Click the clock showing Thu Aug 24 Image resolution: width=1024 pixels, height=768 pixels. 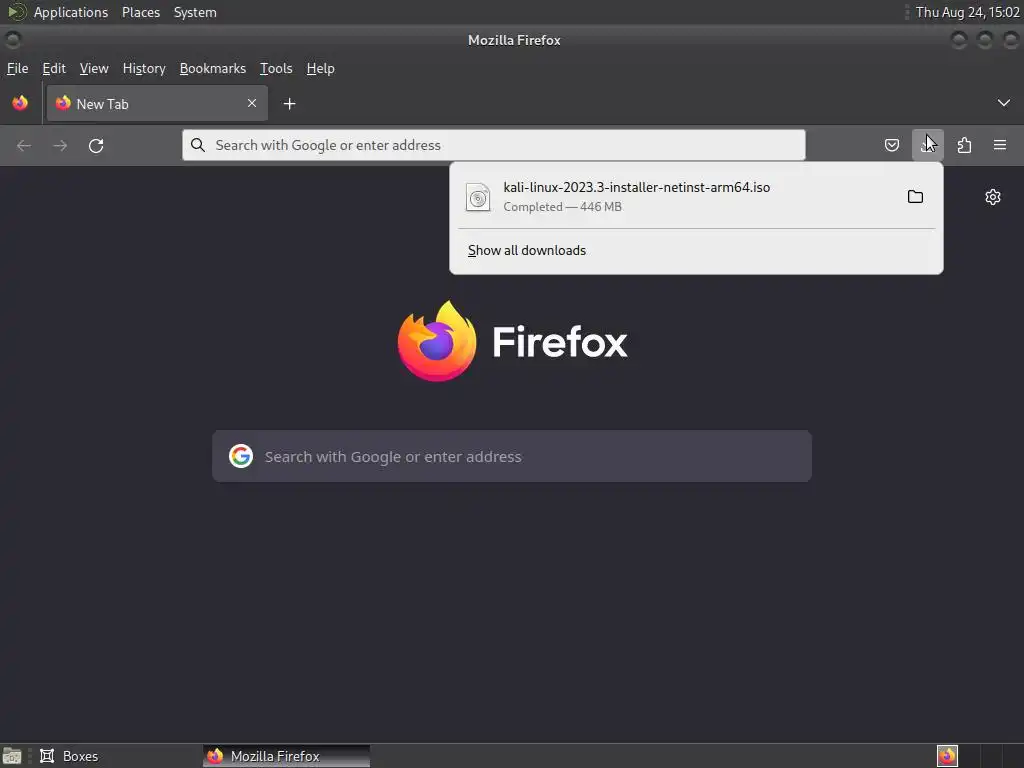(967, 12)
